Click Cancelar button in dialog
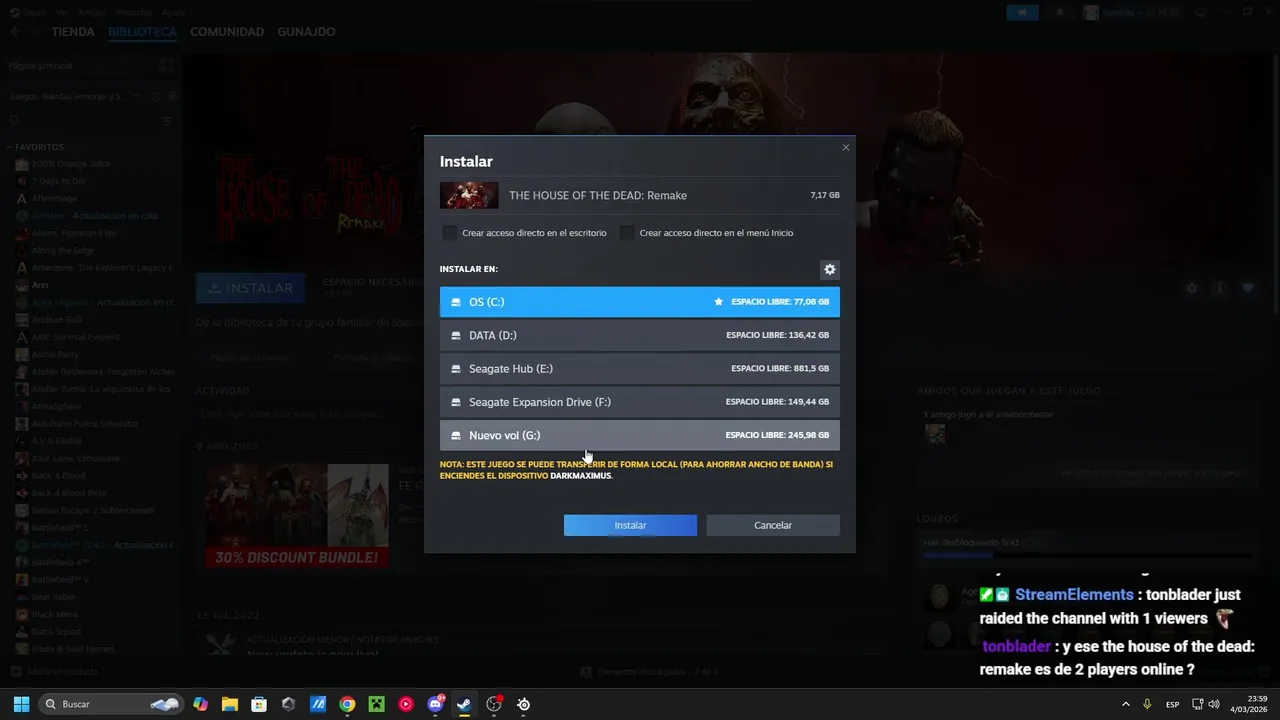The height and width of the screenshot is (720, 1280). [773, 525]
